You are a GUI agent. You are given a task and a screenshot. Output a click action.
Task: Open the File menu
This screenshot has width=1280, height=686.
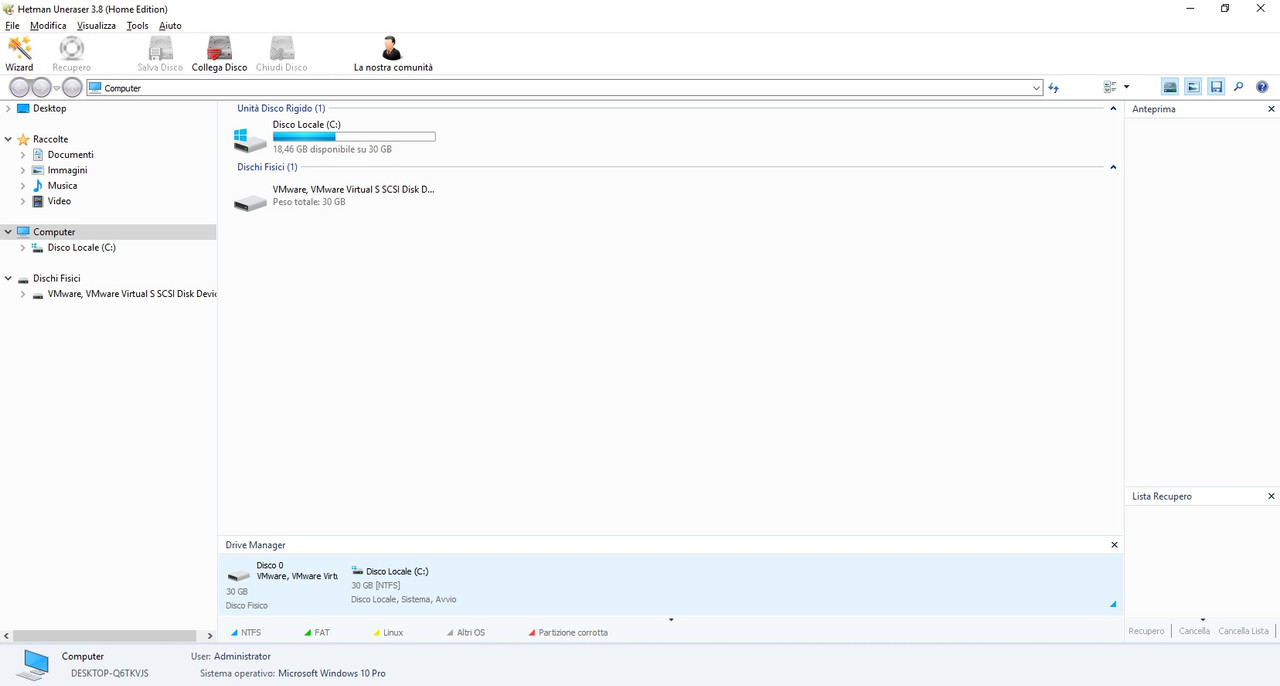(12, 26)
